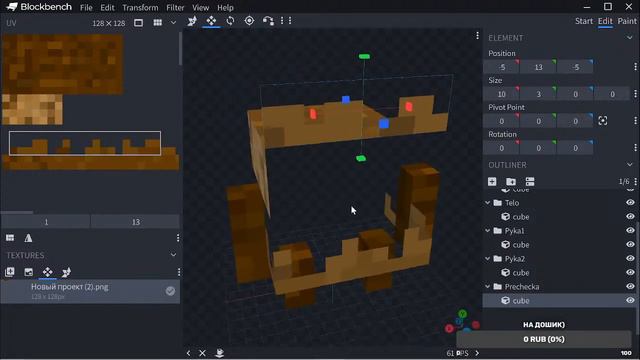Screen dimensions: 640x360
Task: Hide cube under Telo group
Action: pyautogui.click(x=630, y=216)
